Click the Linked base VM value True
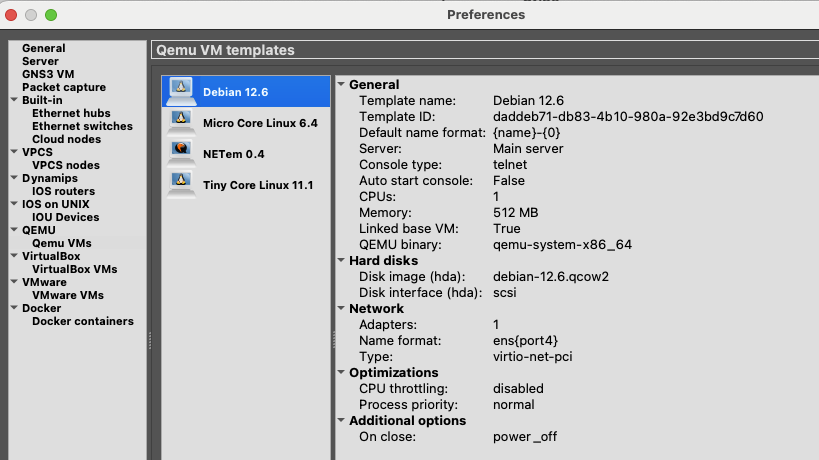 [x=507, y=229]
